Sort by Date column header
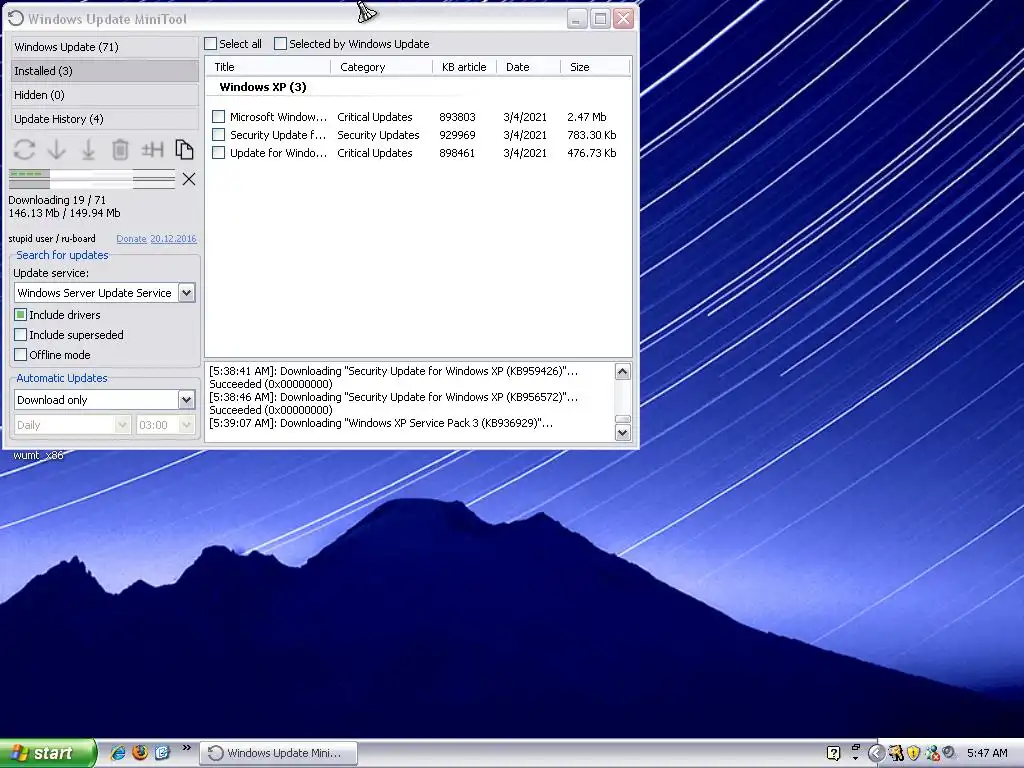Image resolution: width=1024 pixels, height=768 pixels. tap(529, 67)
